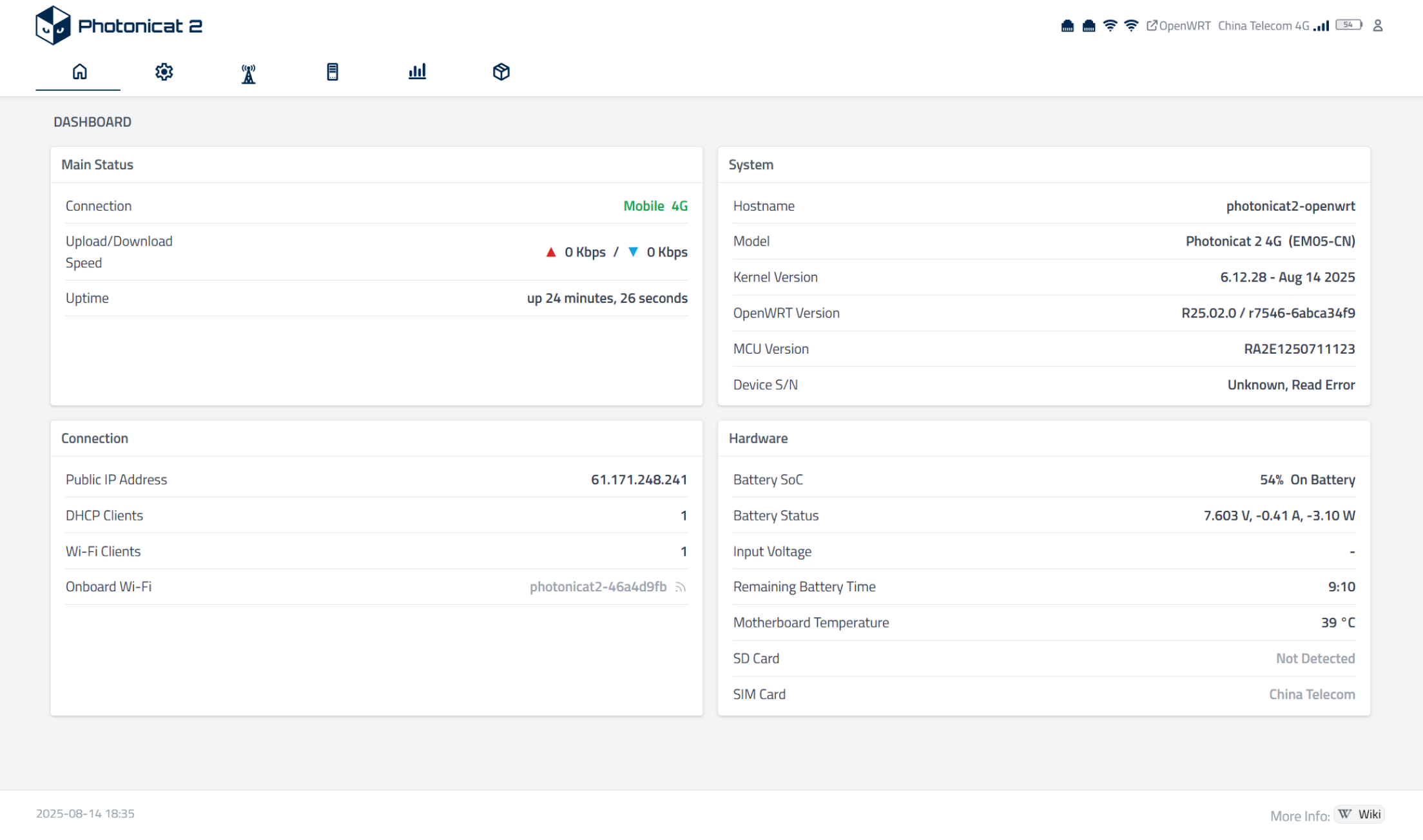
Task: Click the battery 54 indicator
Action: (1348, 25)
